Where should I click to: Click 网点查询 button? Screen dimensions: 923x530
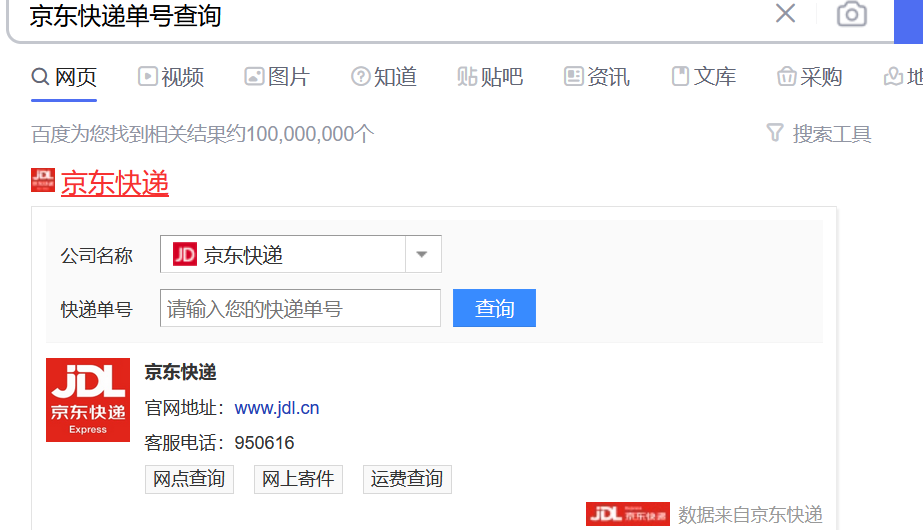pos(190,479)
